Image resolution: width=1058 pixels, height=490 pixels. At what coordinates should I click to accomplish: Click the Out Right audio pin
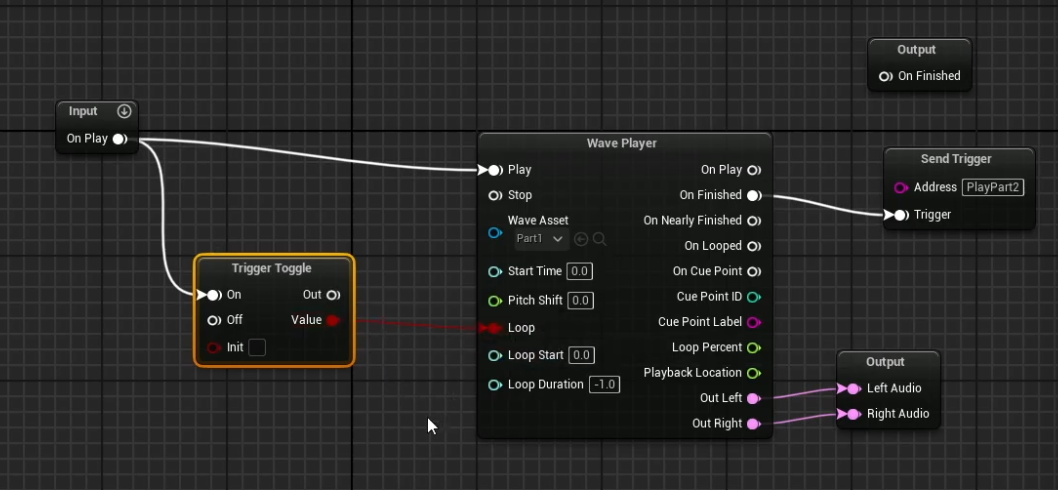tap(754, 424)
